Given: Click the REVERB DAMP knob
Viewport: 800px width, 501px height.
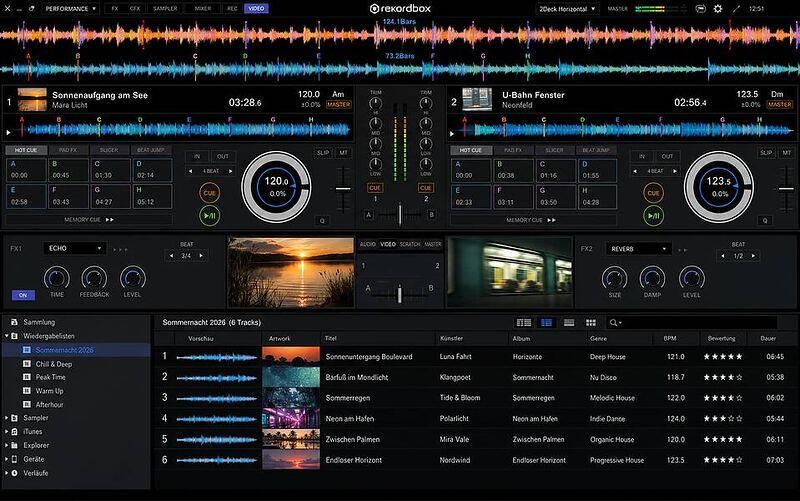Looking at the screenshot, I should [652, 279].
